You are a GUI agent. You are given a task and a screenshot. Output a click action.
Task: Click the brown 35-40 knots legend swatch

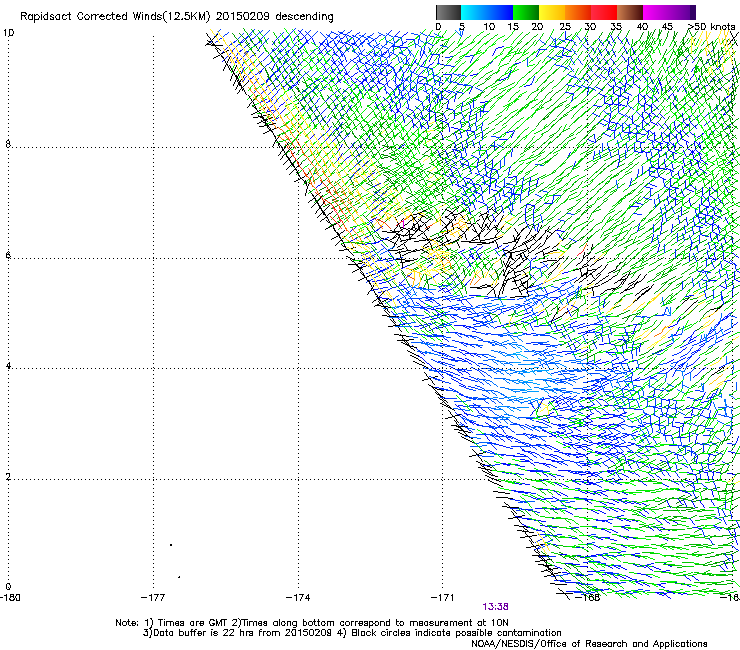[630, 12]
